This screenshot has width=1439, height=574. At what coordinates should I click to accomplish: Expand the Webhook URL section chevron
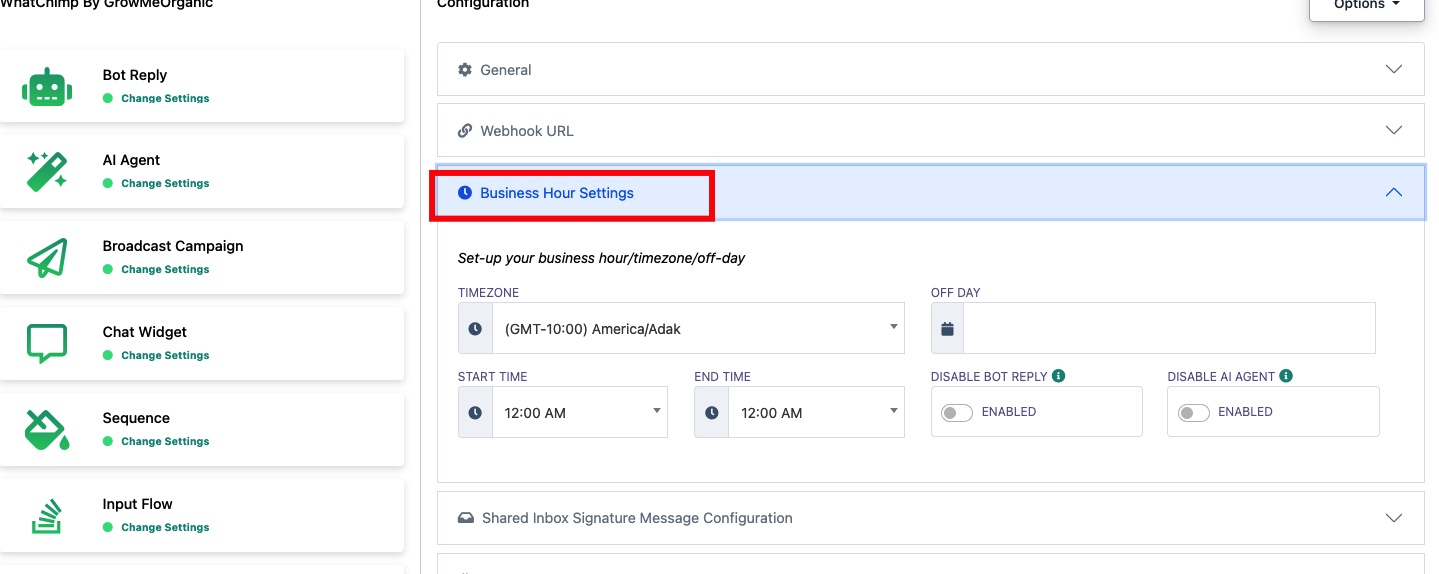point(1394,131)
